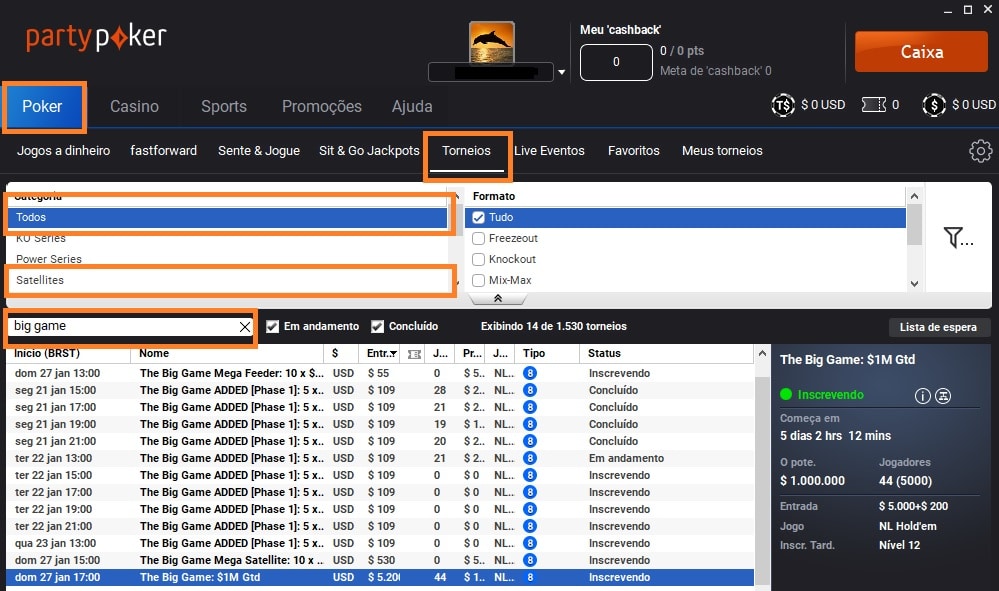Open Live Eventos section
This screenshot has height=591, width=999.
[549, 151]
